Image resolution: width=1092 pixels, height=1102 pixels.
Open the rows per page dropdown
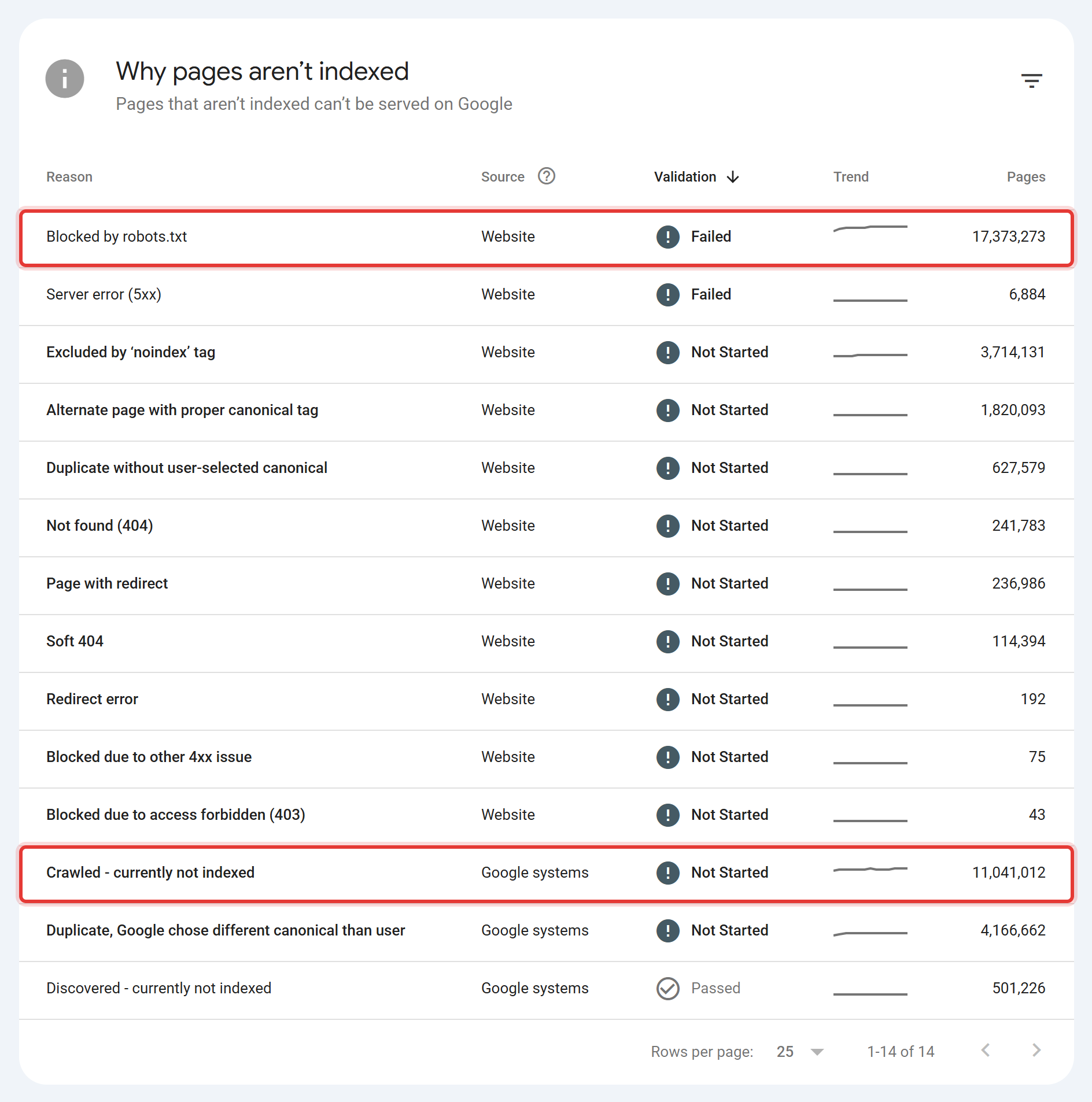800,1052
